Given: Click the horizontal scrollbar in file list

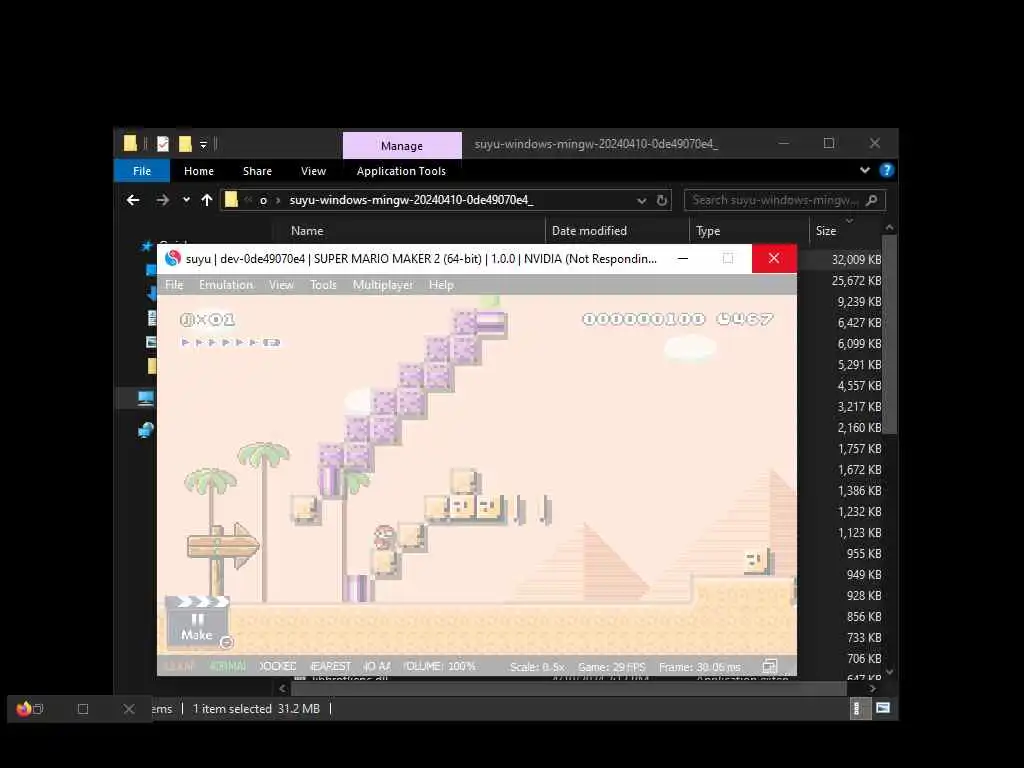Looking at the screenshot, I should [x=568, y=688].
